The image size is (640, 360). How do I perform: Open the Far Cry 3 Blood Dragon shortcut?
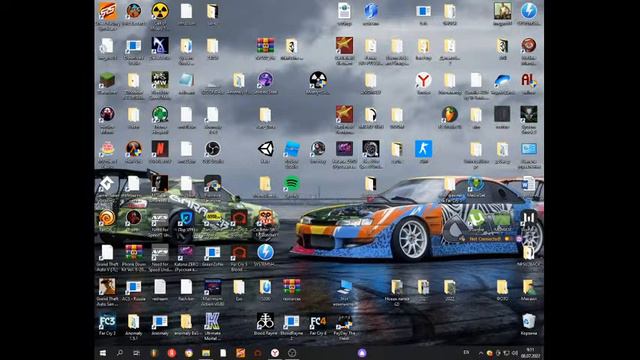[x=239, y=253]
